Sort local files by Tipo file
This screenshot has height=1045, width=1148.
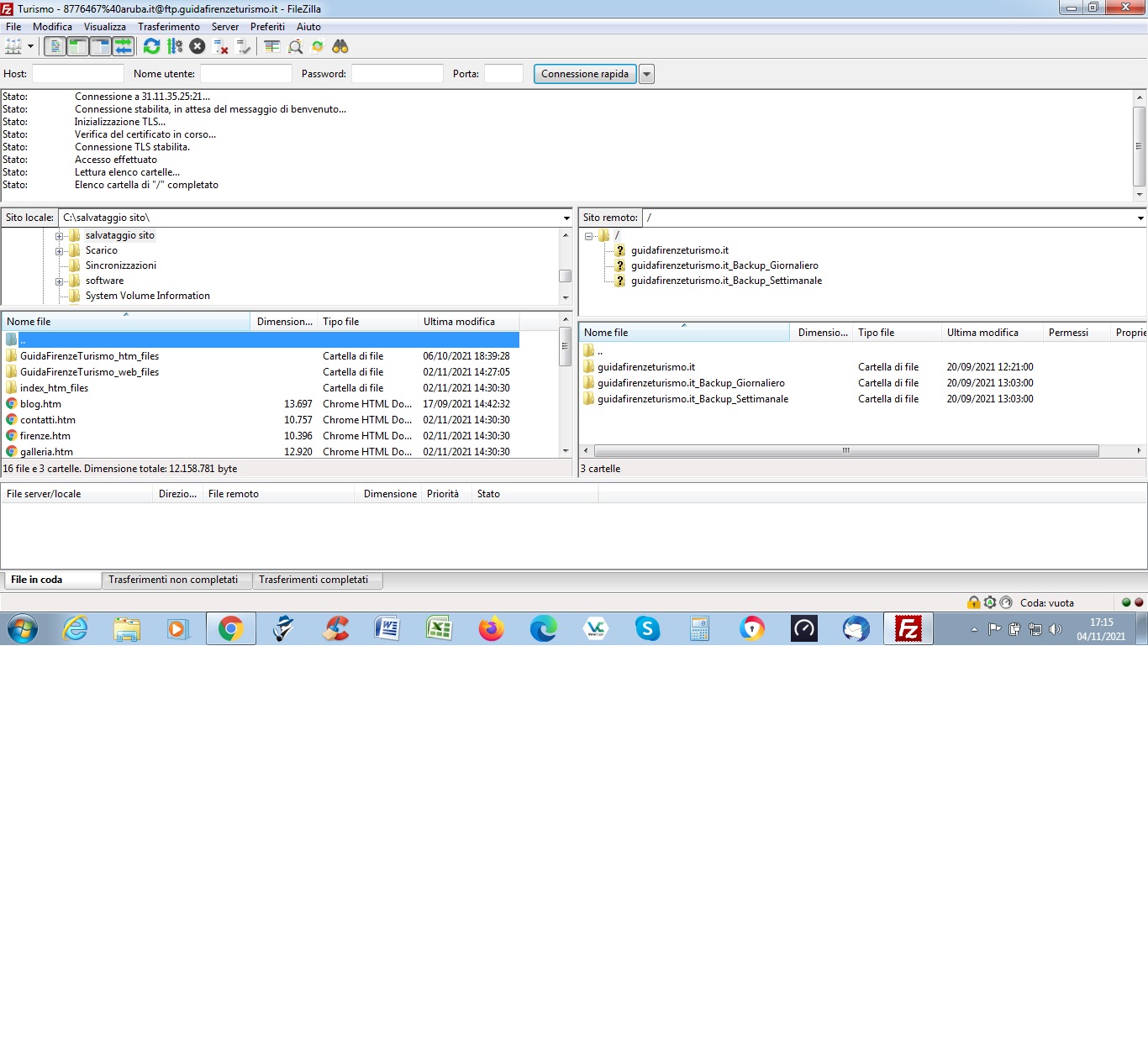[368, 322]
